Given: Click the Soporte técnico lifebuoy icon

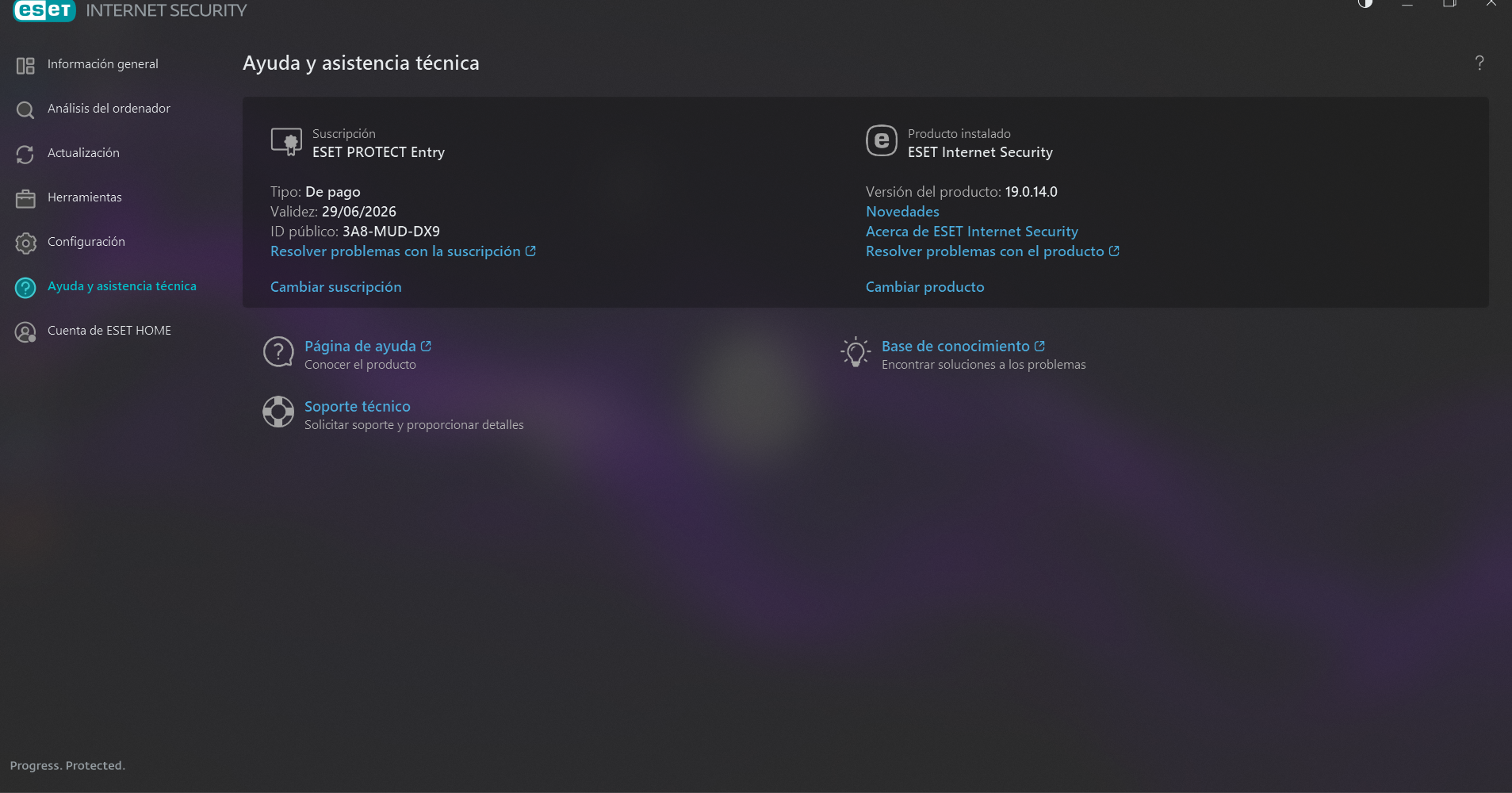Looking at the screenshot, I should (278, 412).
